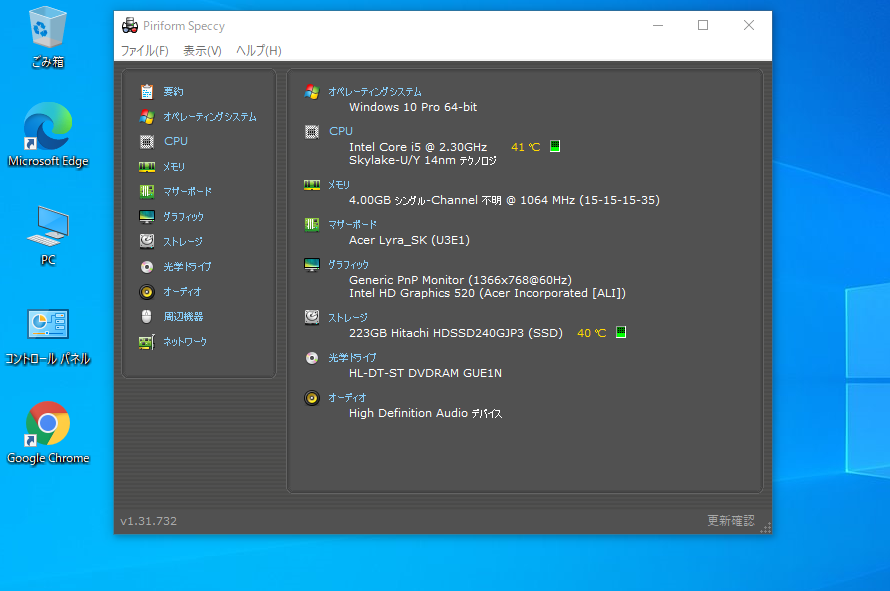Screen dimensions: 890x591
Task: Click the CPU chip icon in summary panel
Action: coord(312,132)
